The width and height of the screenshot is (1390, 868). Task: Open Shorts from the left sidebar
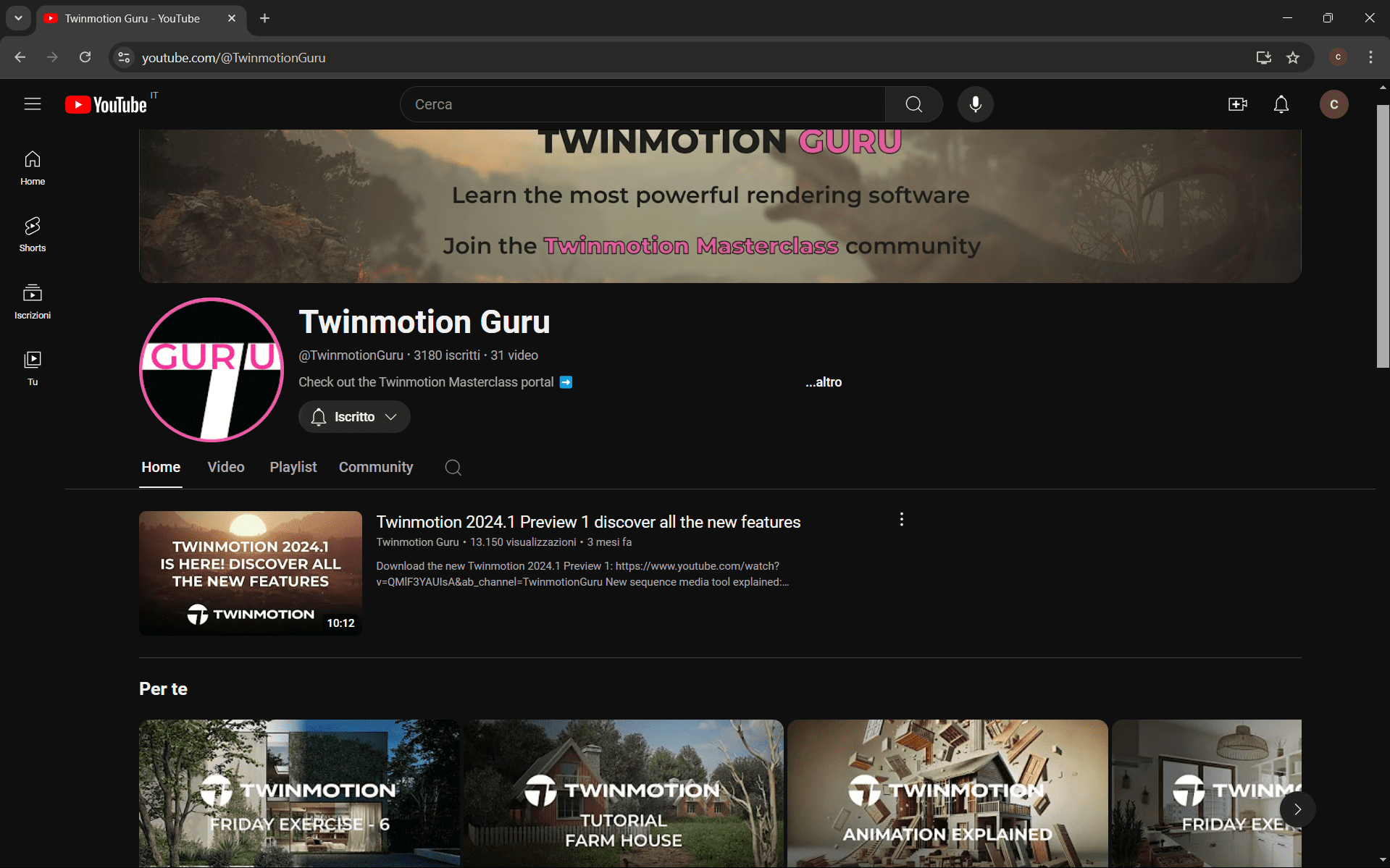pyautogui.click(x=33, y=234)
